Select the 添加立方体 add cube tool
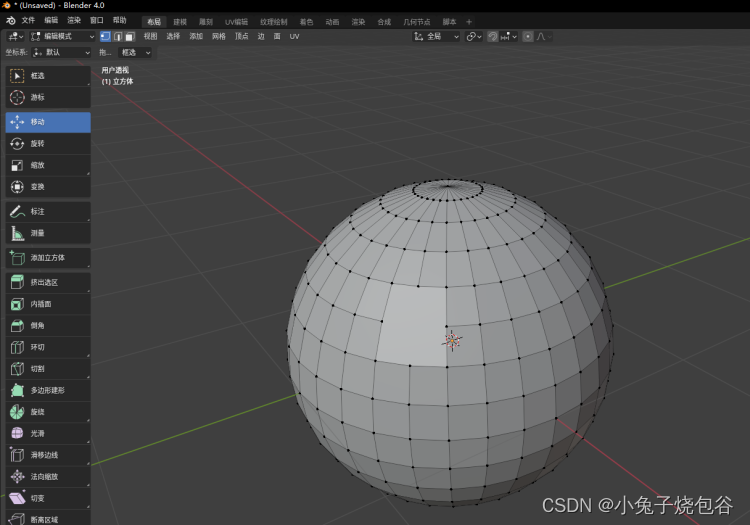This screenshot has height=525, width=750. [x=48, y=258]
